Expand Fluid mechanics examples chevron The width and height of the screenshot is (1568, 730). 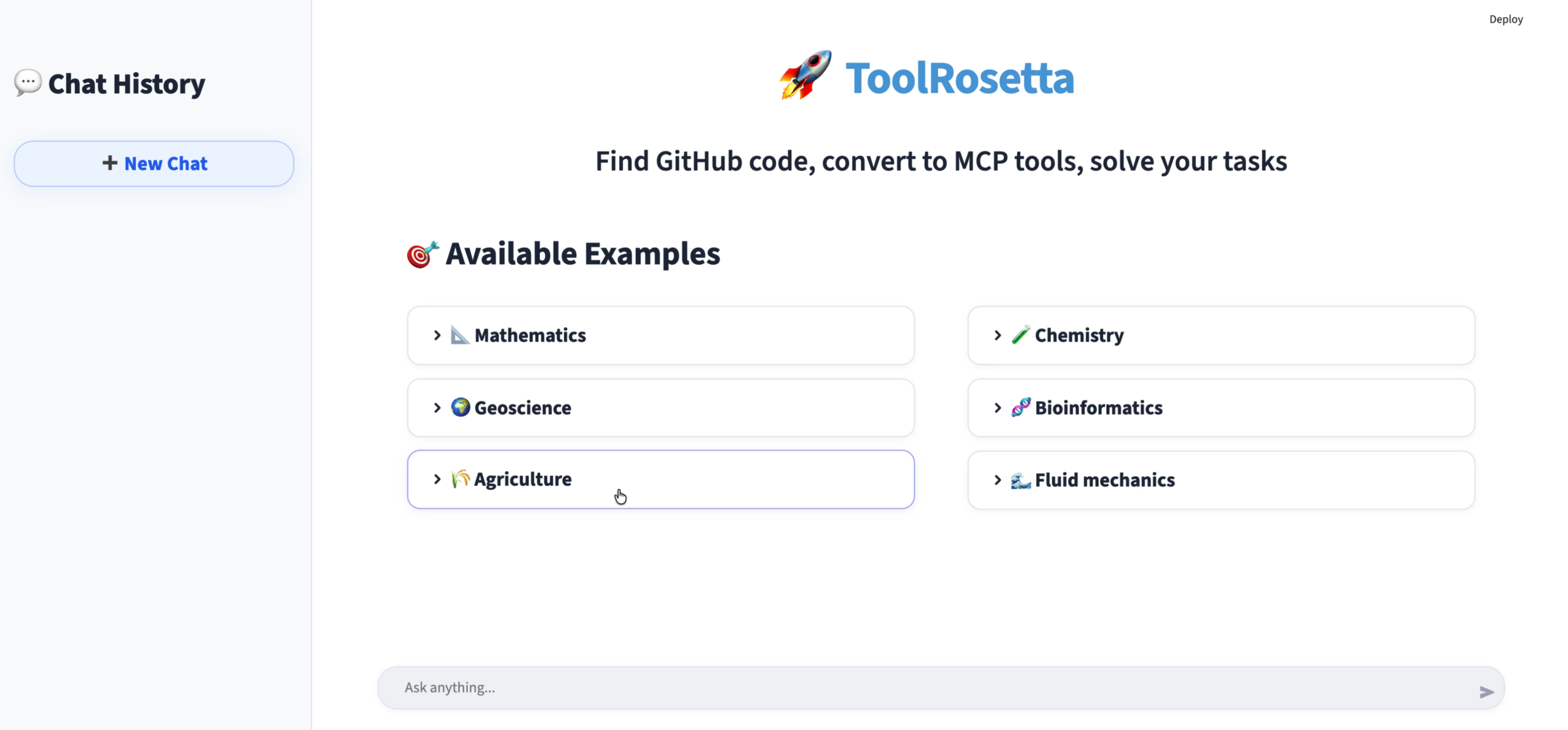coord(997,480)
